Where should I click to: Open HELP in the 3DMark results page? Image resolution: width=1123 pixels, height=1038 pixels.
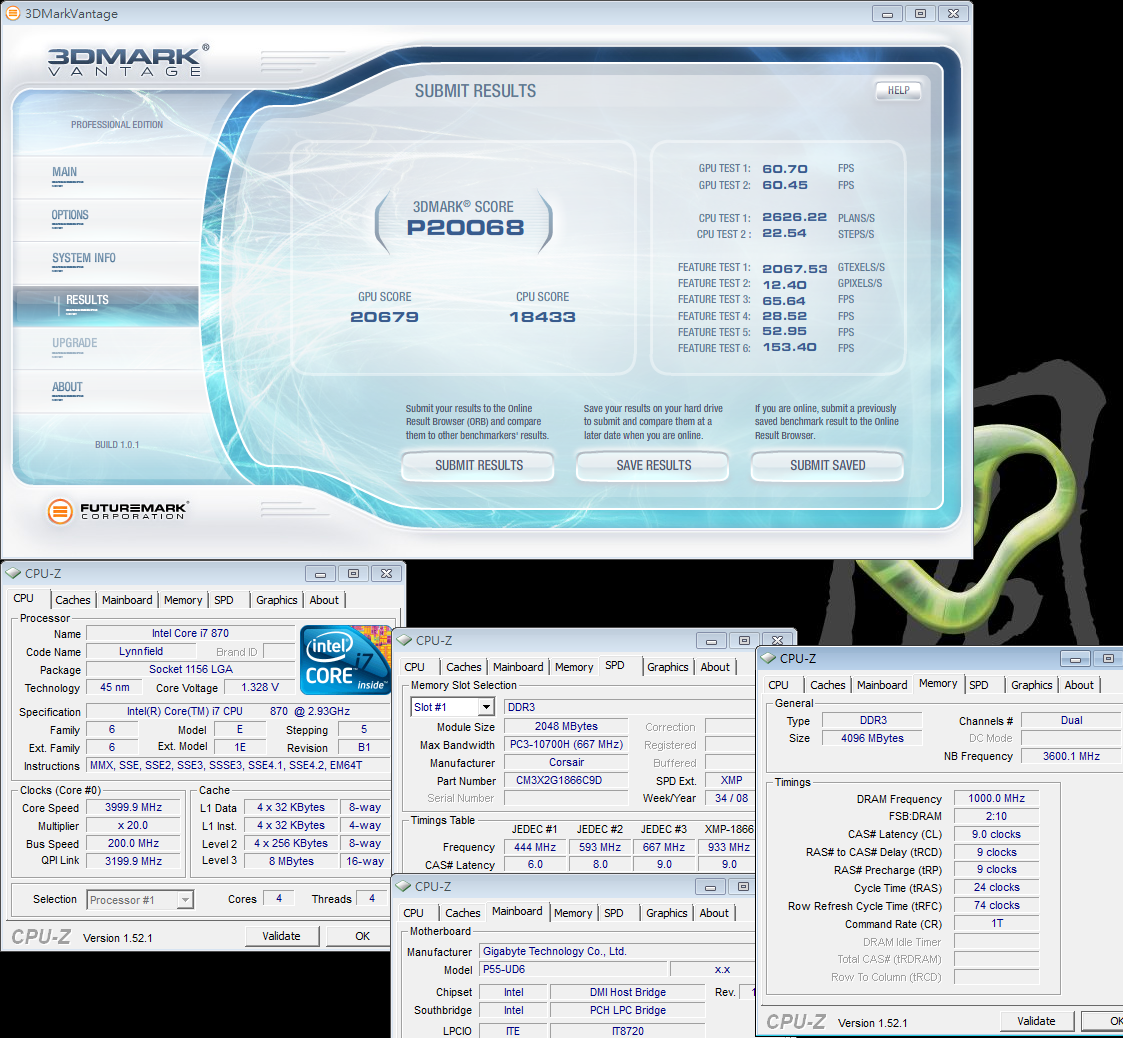pos(898,90)
